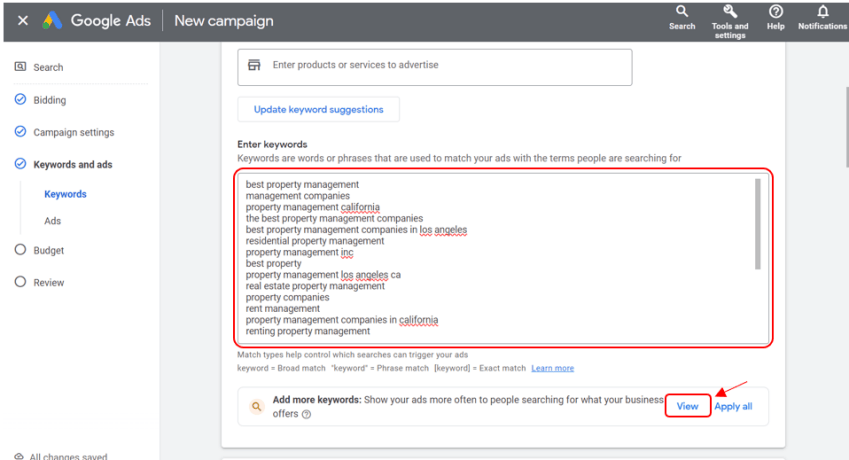Expand the Keywords and ads section

(73, 165)
